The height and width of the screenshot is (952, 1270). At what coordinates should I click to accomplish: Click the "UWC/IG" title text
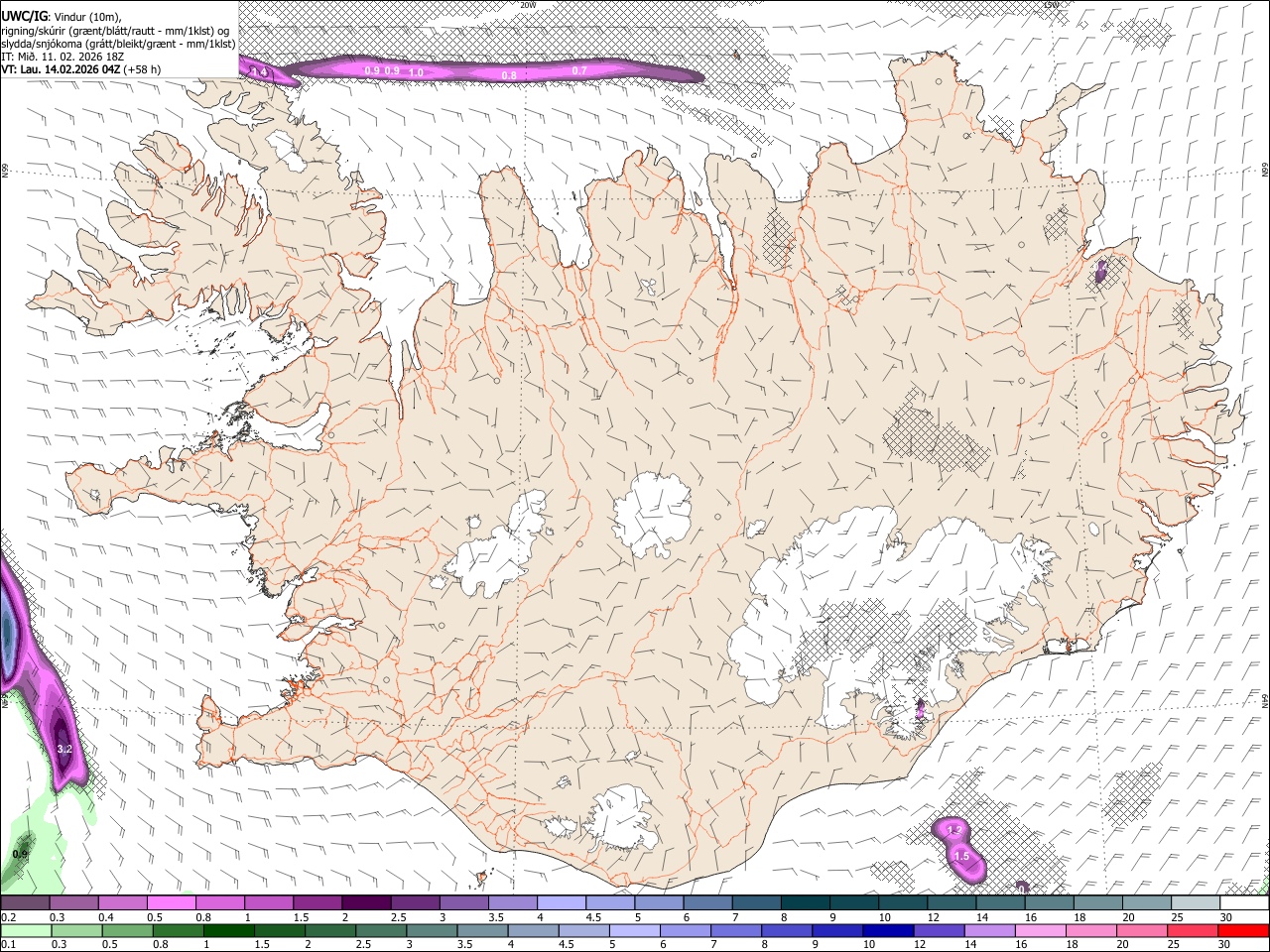coord(24,15)
